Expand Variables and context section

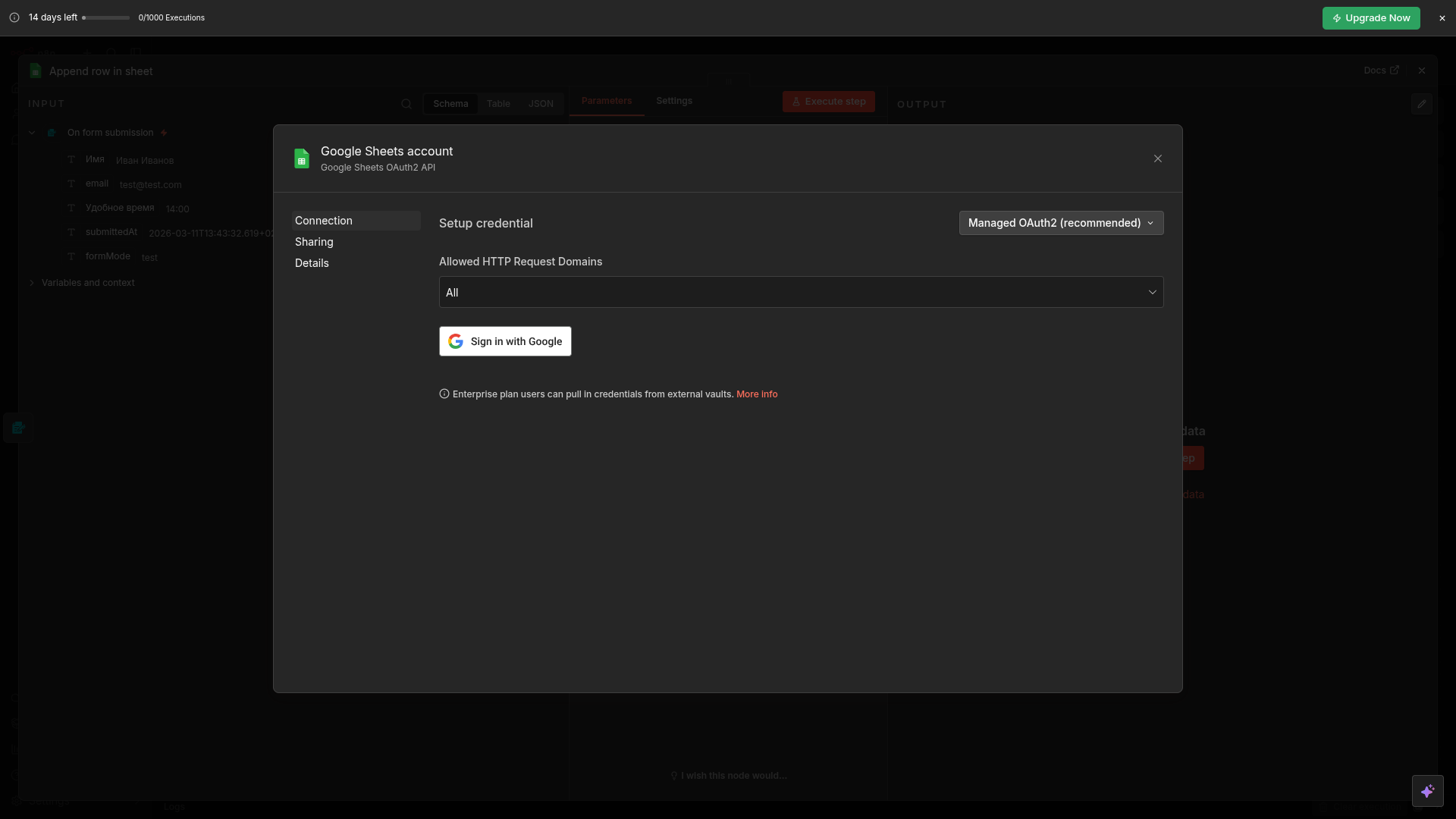coord(32,283)
